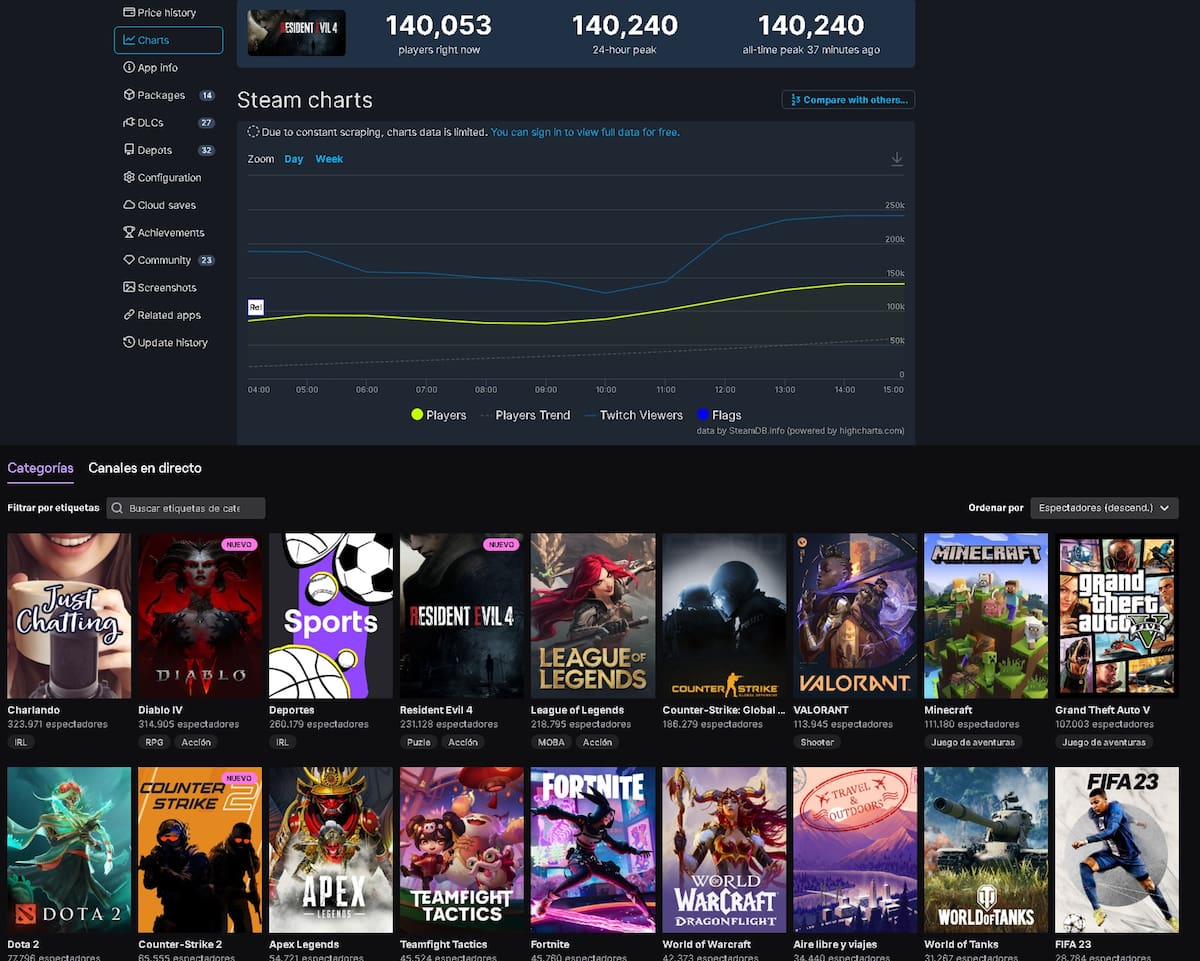Open the Apex Legends category cover
The height and width of the screenshot is (961, 1200).
point(331,850)
